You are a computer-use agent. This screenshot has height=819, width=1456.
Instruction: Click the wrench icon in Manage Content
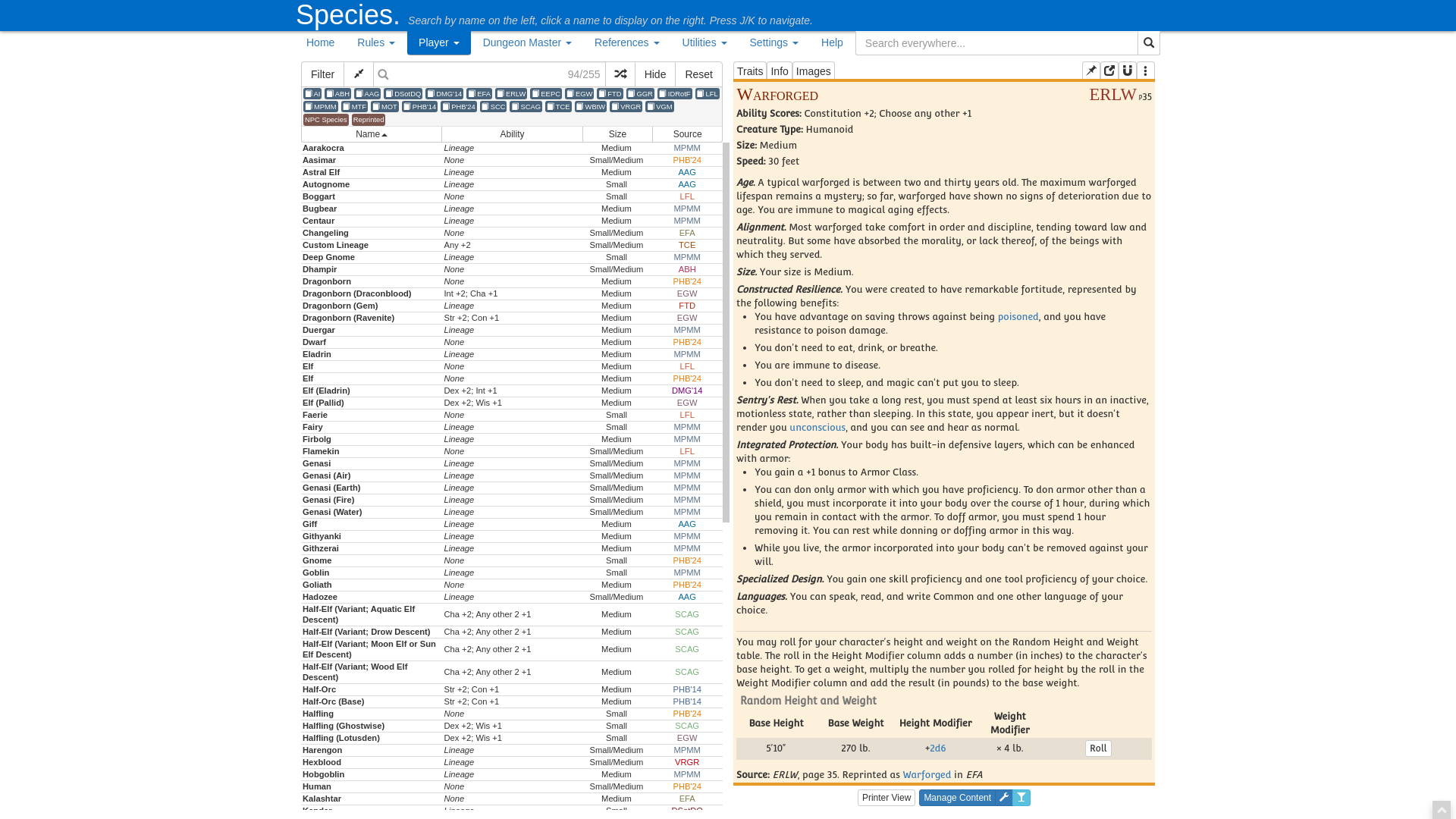[1003, 798]
